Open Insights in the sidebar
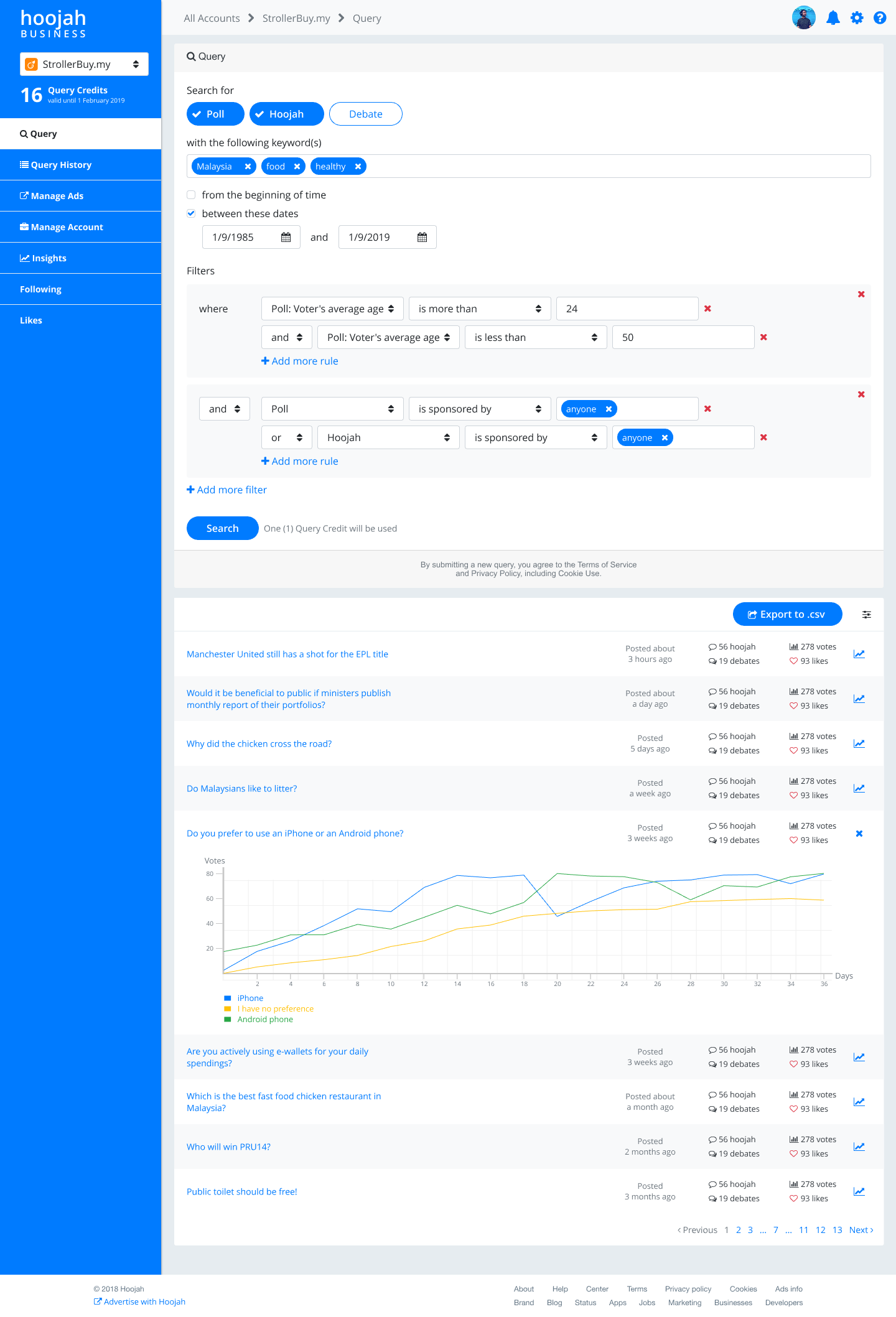896x1317 pixels. (x=49, y=258)
